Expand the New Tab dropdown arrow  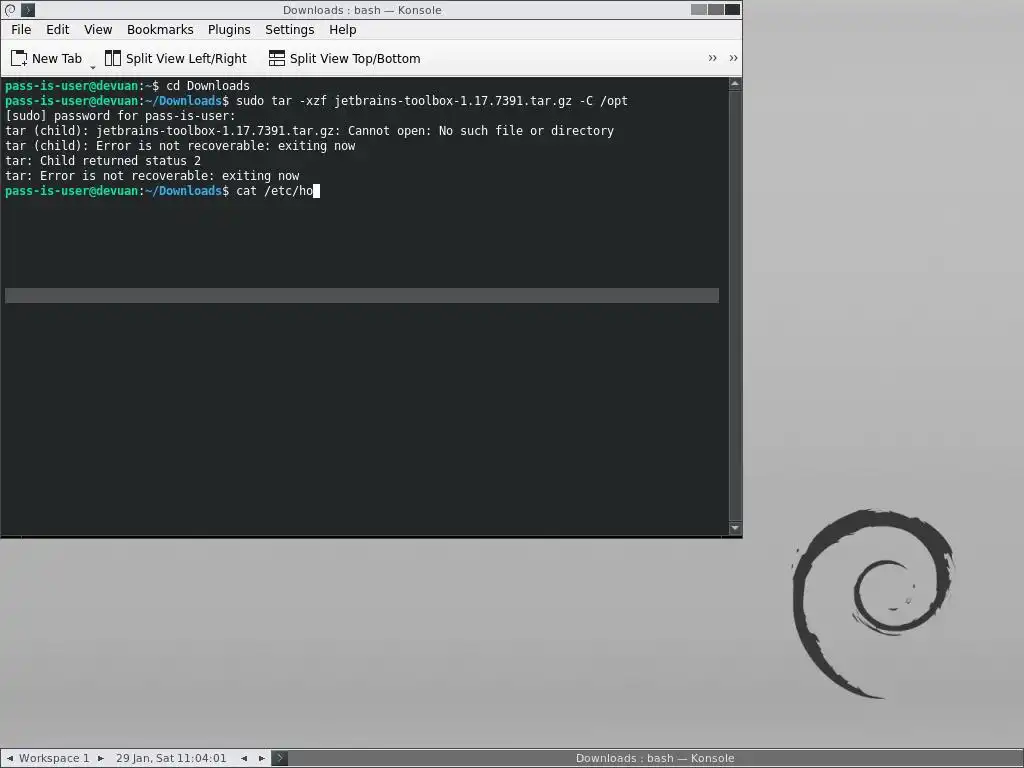(x=93, y=66)
